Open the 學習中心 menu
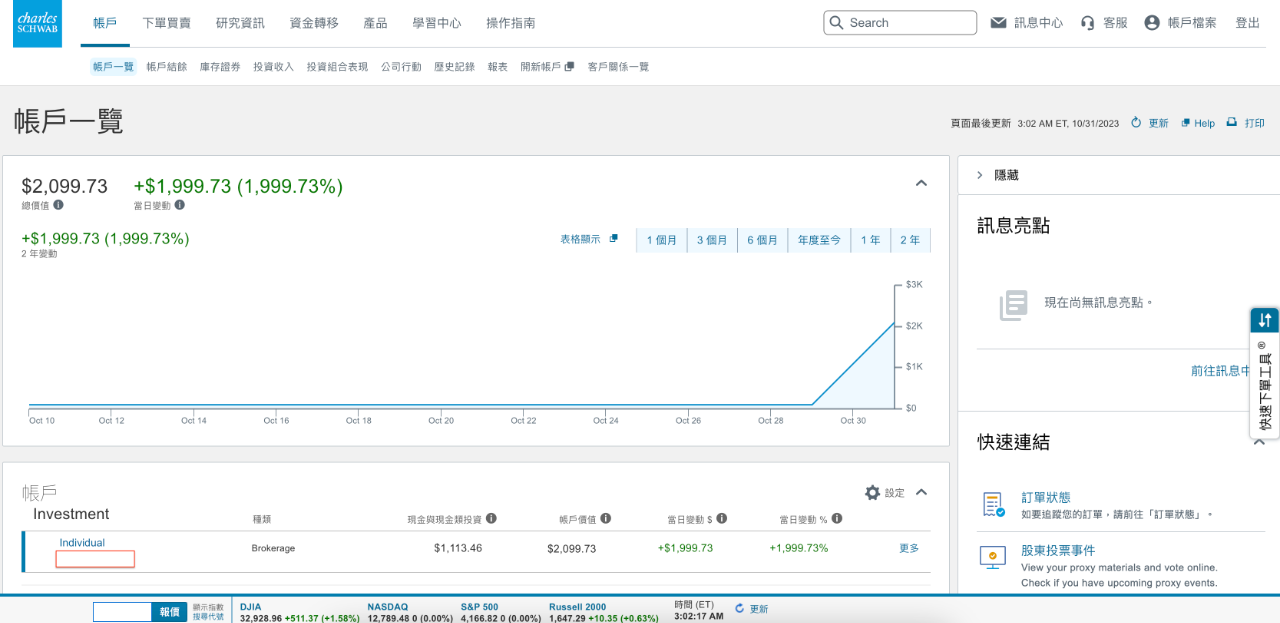This screenshot has width=1280, height=623. [437, 23]
